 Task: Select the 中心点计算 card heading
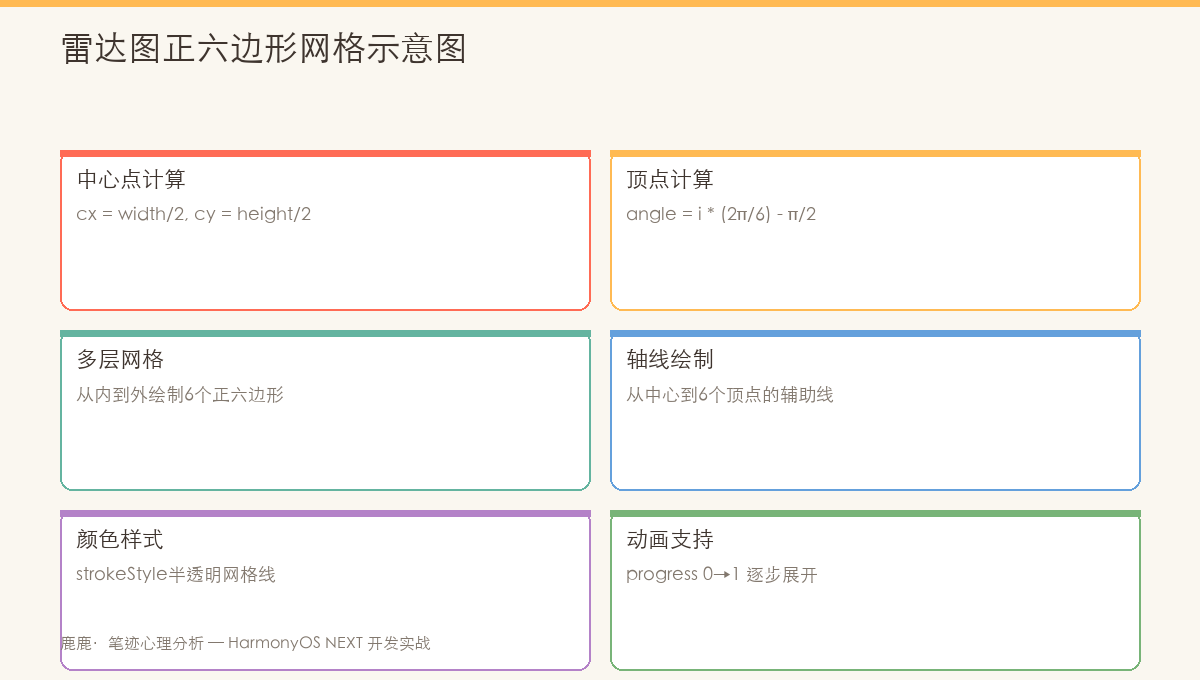(x=131, y=180)
